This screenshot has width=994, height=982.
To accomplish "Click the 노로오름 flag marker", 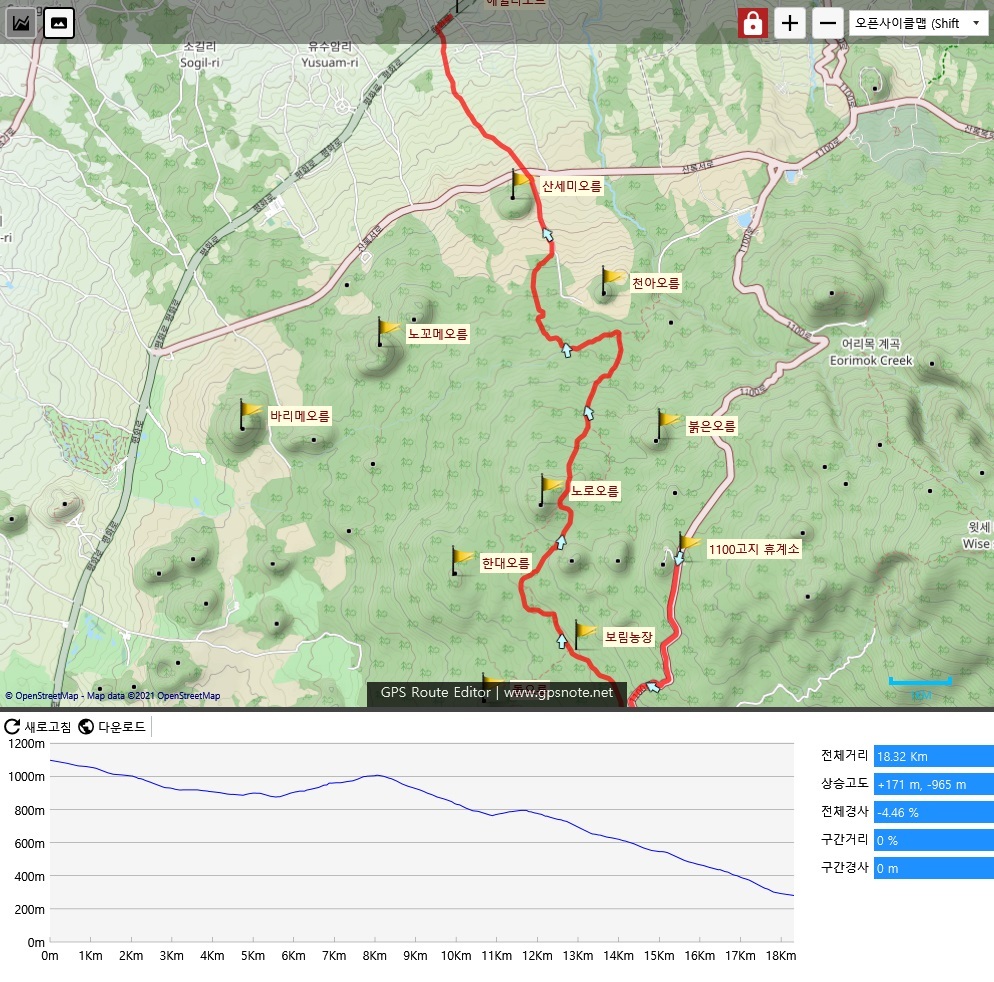I will (550, 489).
